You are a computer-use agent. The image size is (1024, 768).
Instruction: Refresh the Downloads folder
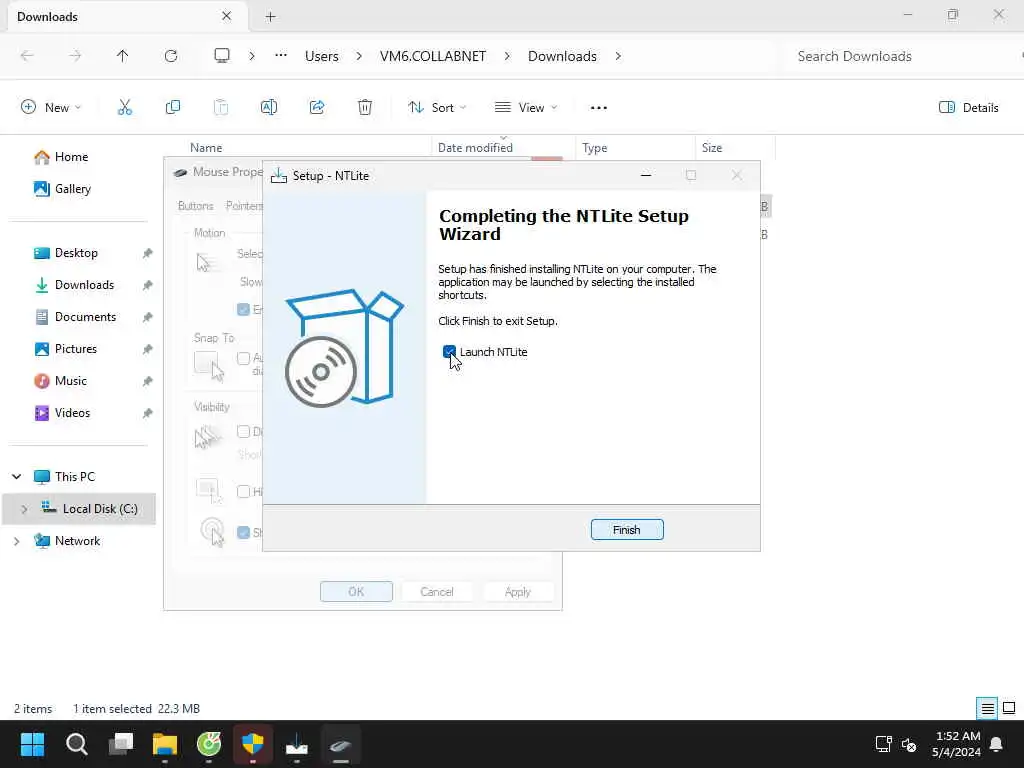coord(171,56)
